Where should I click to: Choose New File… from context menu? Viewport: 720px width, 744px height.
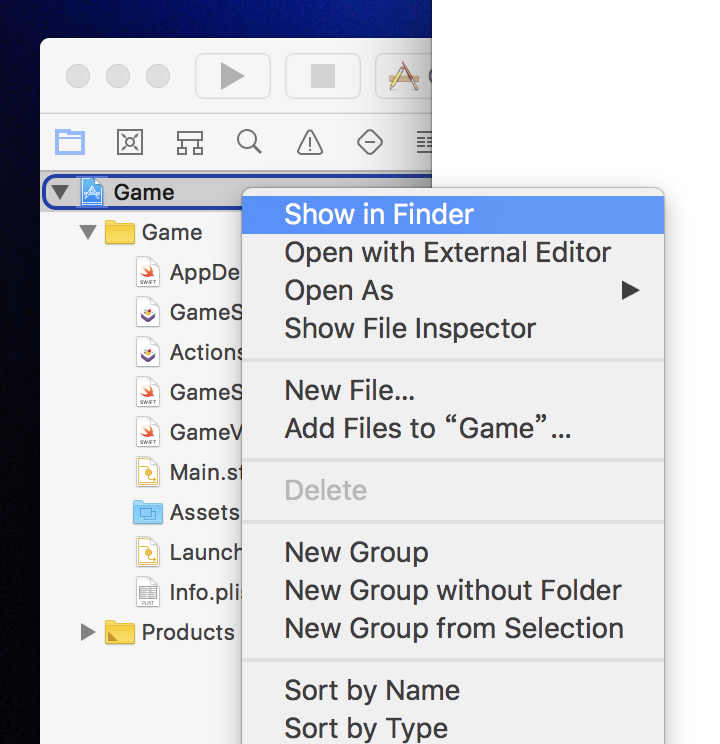click(x=453, y=391)
